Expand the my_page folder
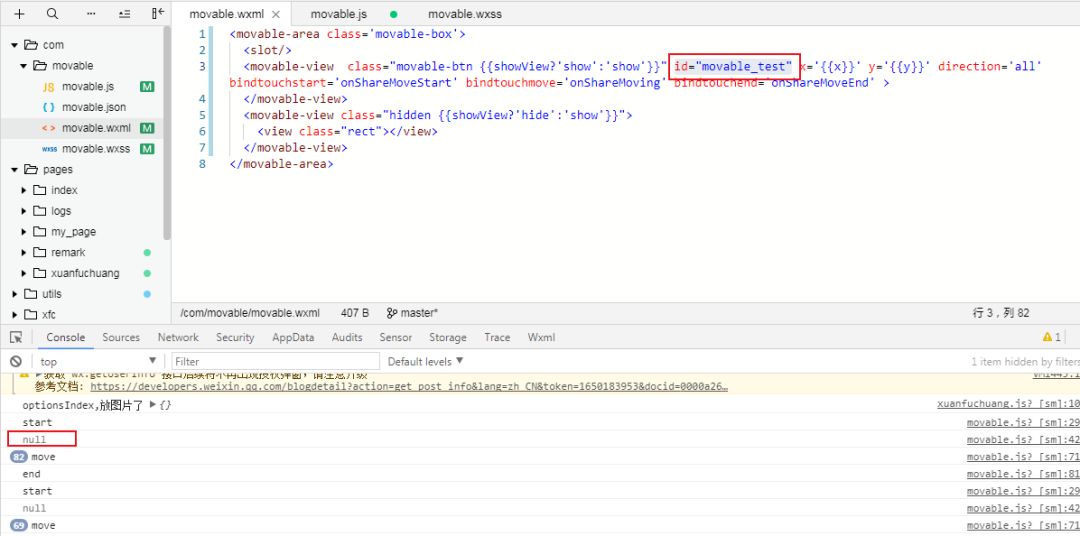1080x536 pixels. [24, 231]
